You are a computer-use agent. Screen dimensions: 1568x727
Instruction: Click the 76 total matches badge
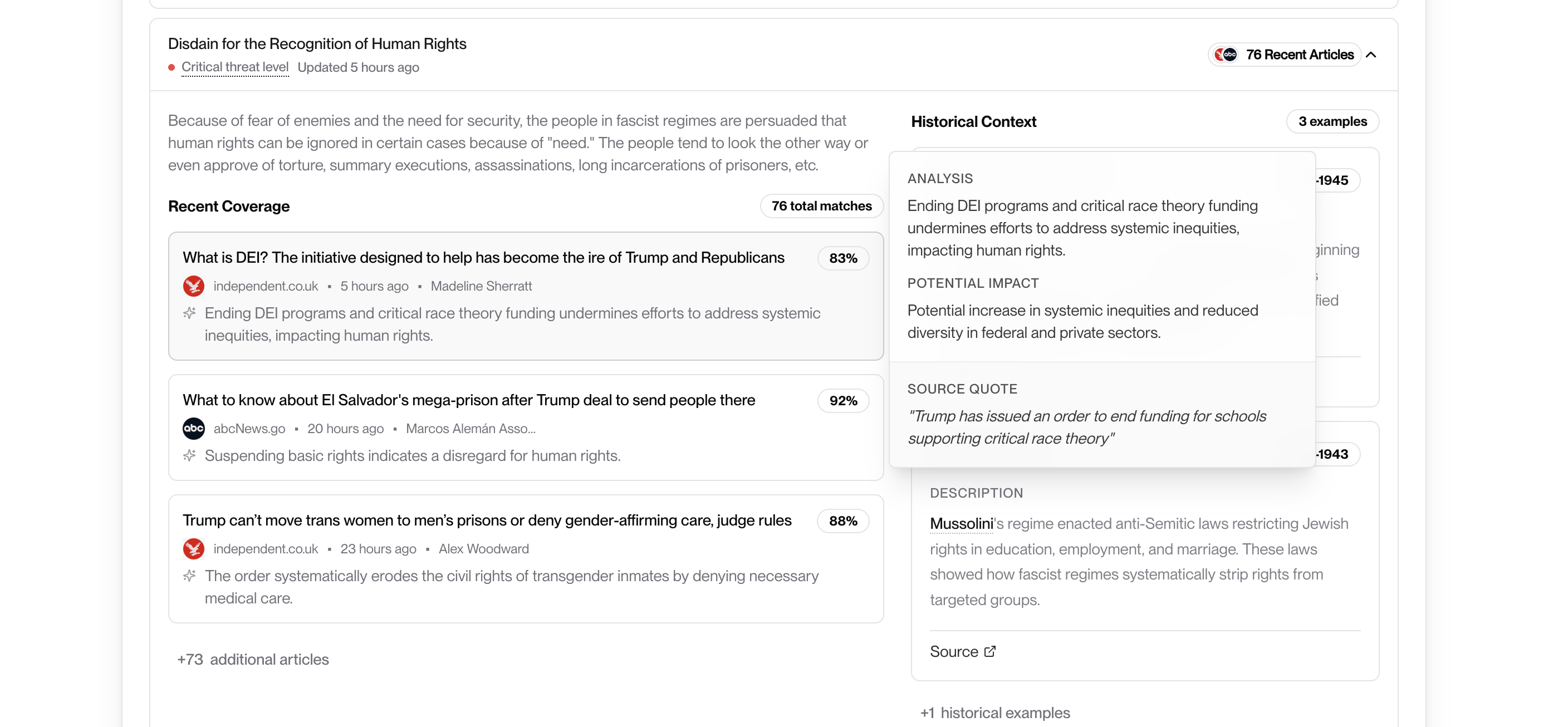pos(821,206)
